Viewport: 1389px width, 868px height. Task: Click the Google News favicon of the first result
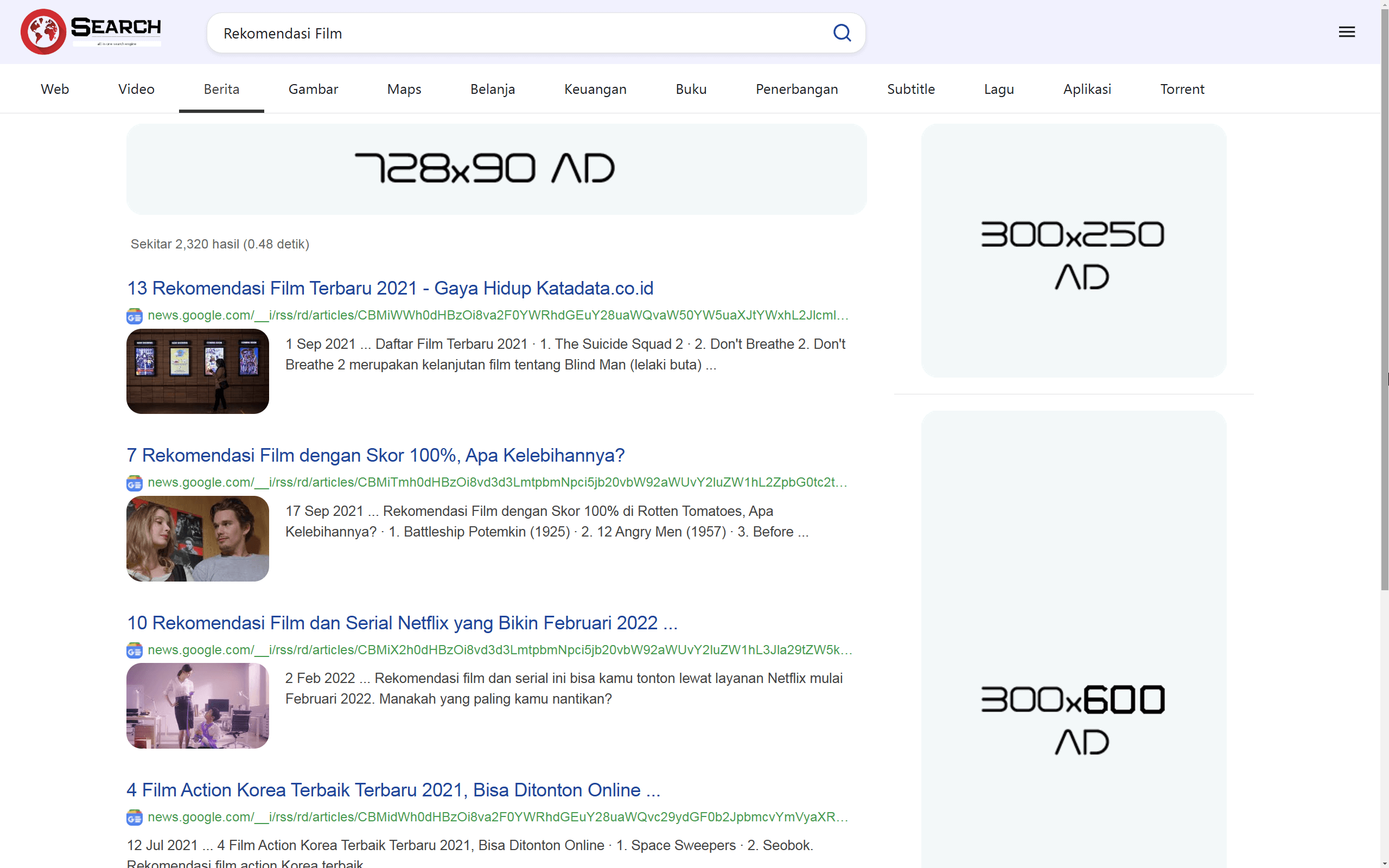[135, 316]
